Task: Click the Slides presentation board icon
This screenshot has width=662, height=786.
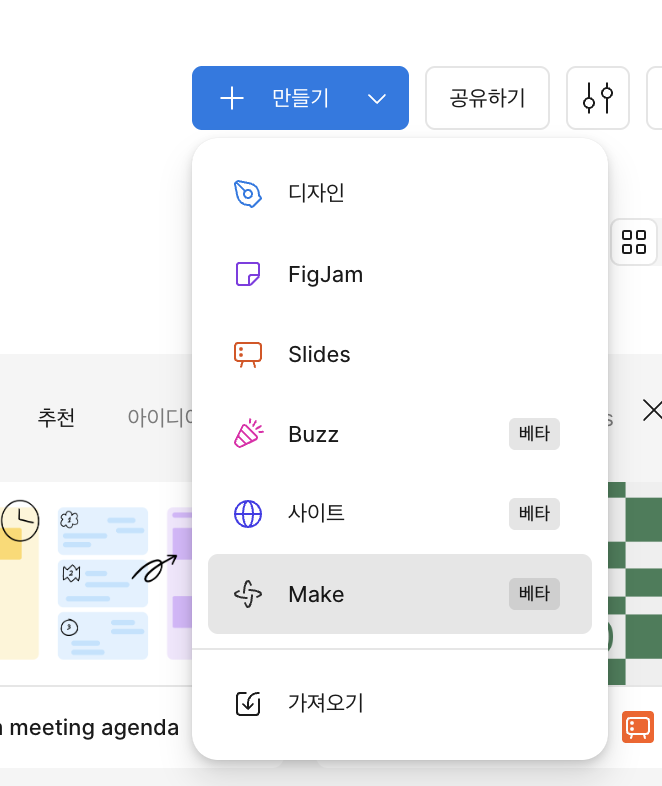Action: point(248,354)
